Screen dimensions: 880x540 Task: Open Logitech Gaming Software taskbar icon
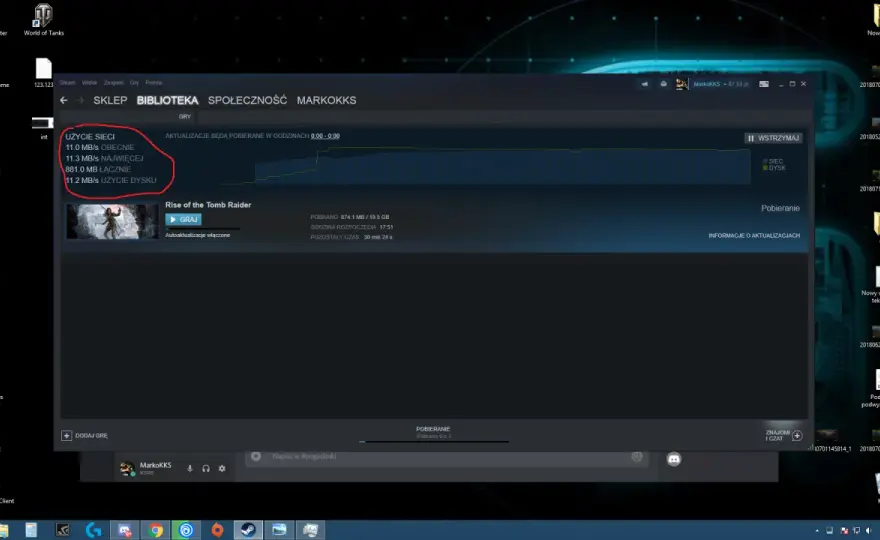93,529
